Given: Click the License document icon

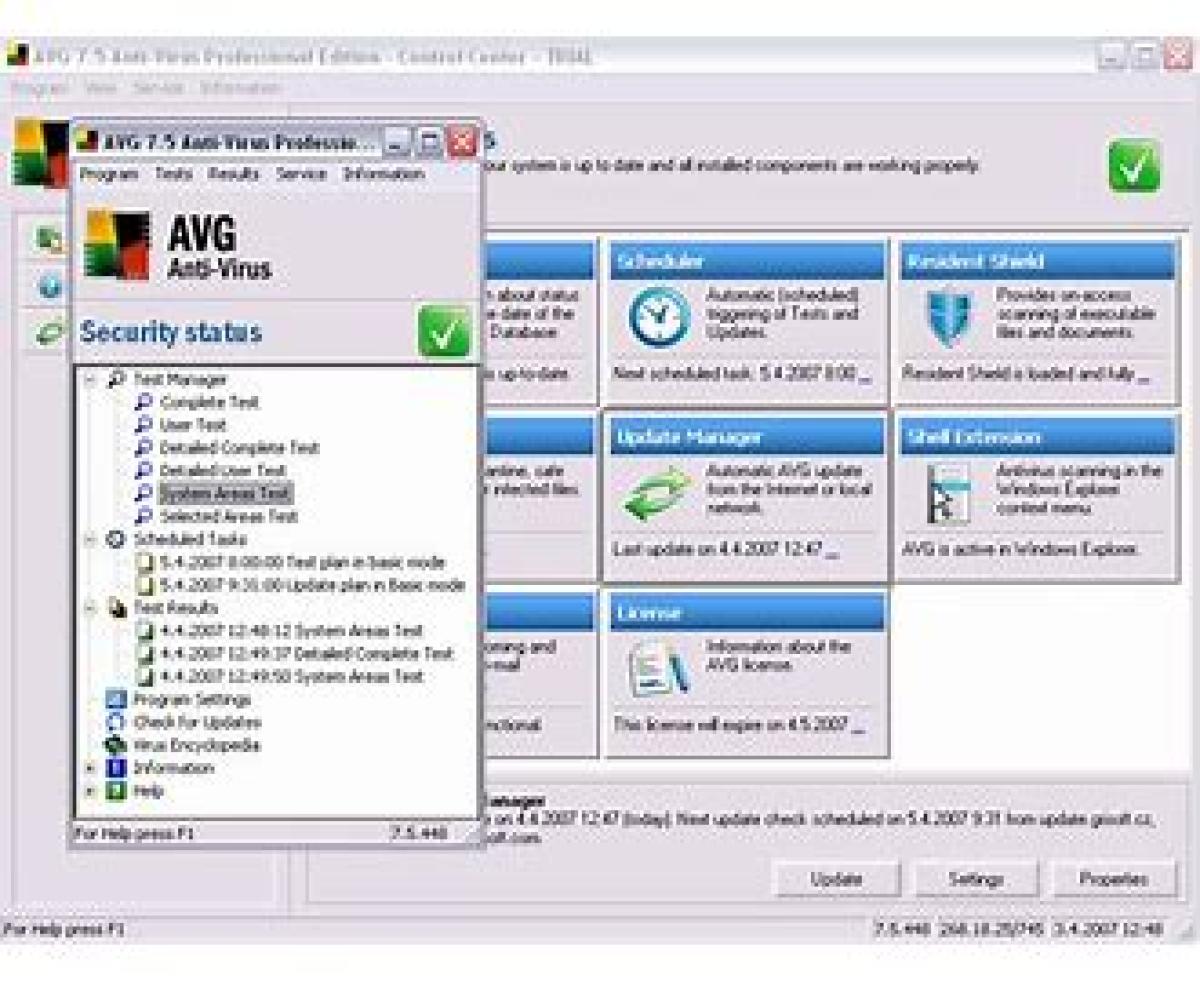Looking at the screenshot, I should 657,669.
